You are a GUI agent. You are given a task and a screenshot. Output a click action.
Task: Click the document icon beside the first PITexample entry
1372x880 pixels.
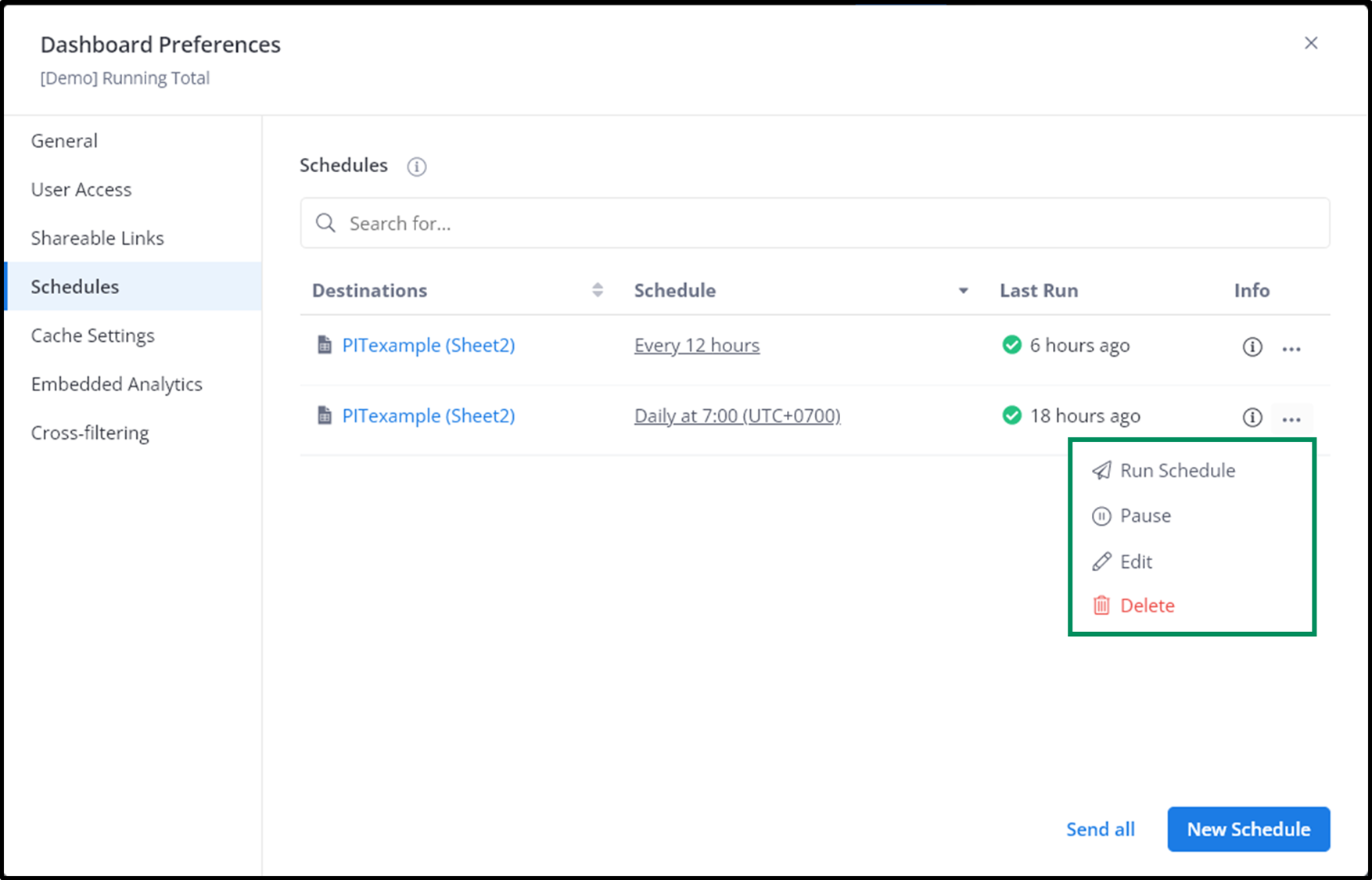(x=324, y=344)
